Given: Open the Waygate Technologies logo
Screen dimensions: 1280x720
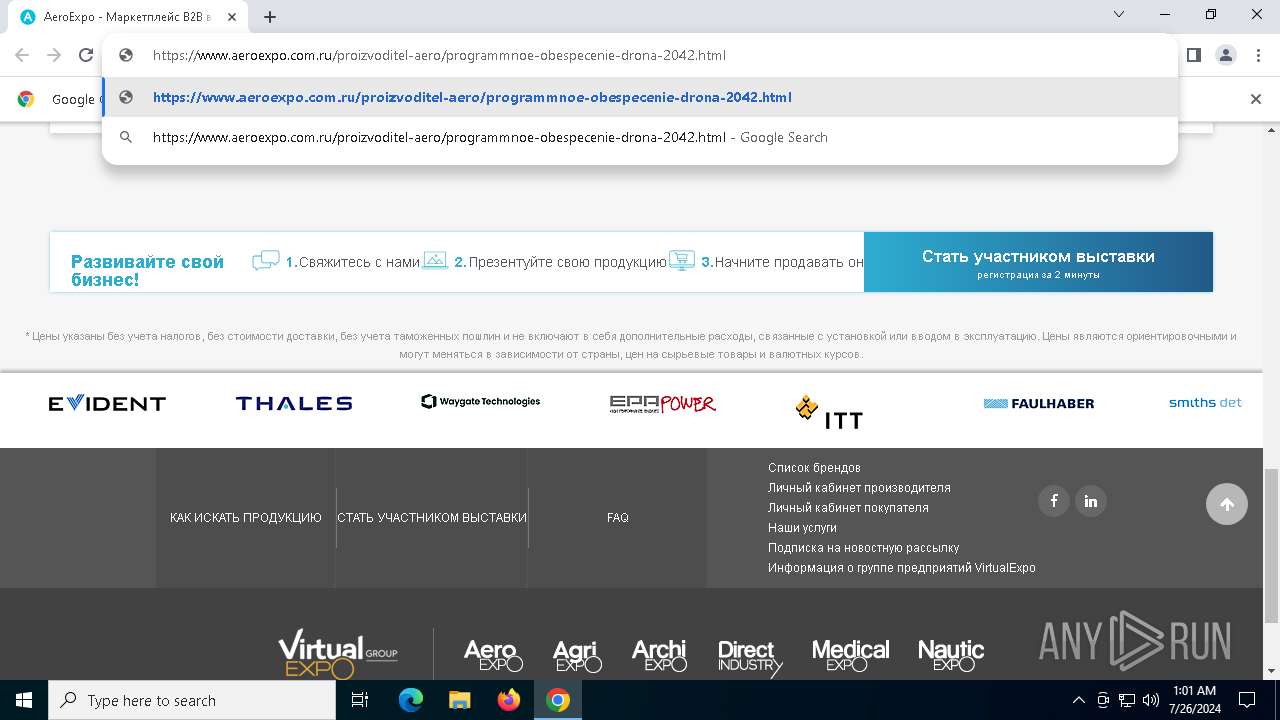Looking at the screenshot, I should (481, 401).
